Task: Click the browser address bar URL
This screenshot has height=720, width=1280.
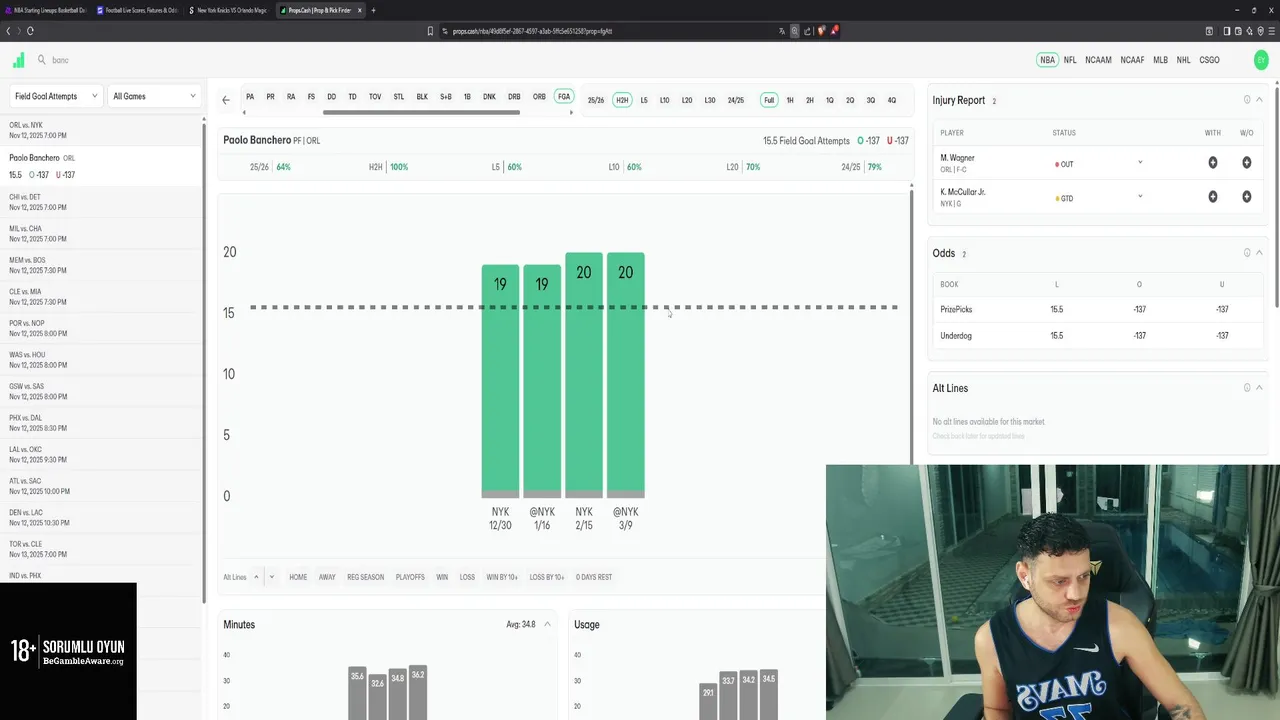Action: pyautogui.click(x=532, y=31)
